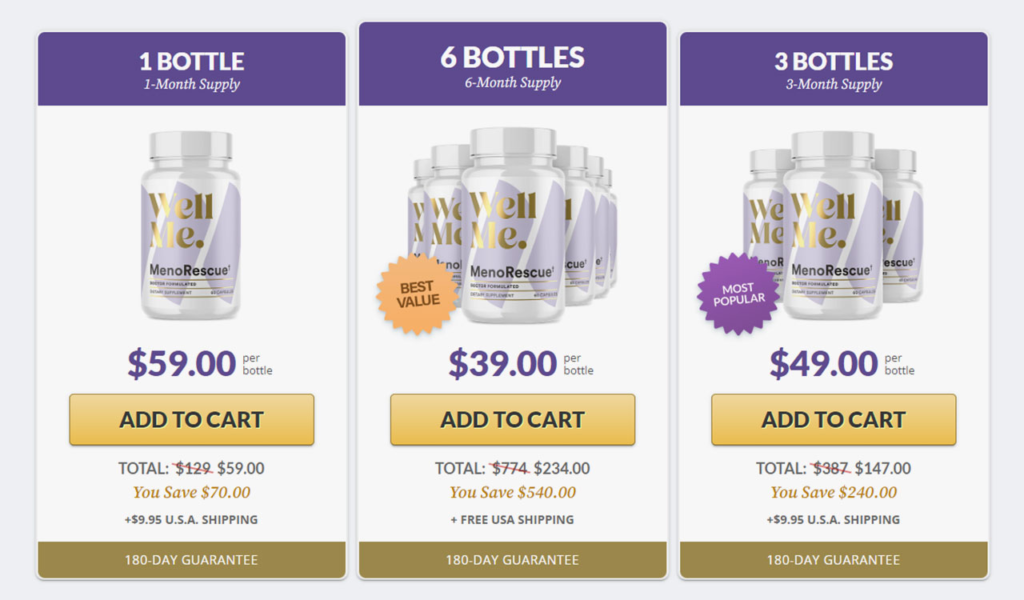The height and width of the screenshot is (600, 1024).
Task: Click the 3 Bottles purple header
Action: 833,69
